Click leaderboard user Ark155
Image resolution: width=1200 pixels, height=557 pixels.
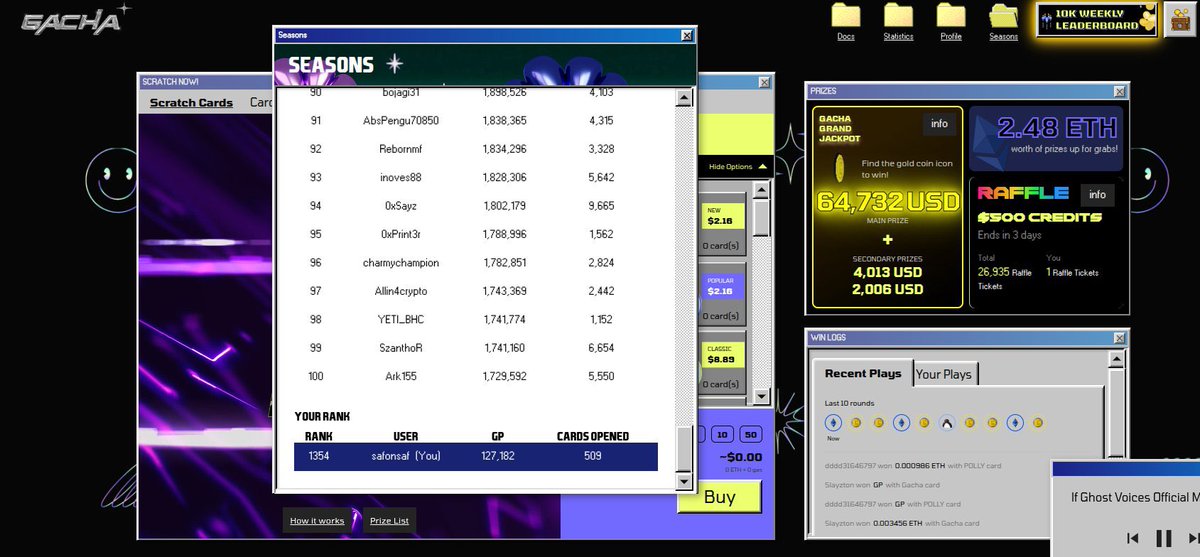click(x=400, y=376)
